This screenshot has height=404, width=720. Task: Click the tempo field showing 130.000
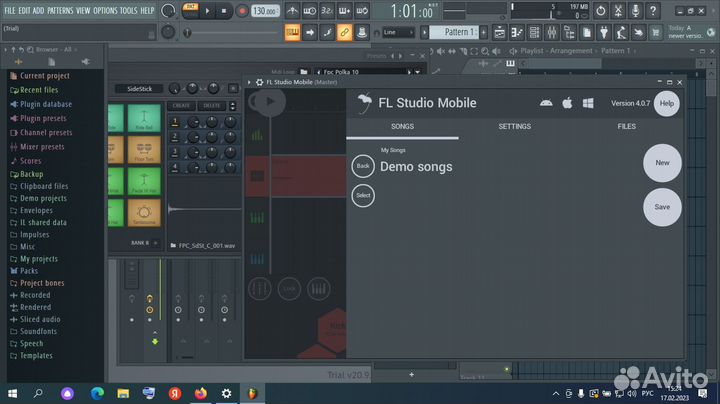(265, 11)
